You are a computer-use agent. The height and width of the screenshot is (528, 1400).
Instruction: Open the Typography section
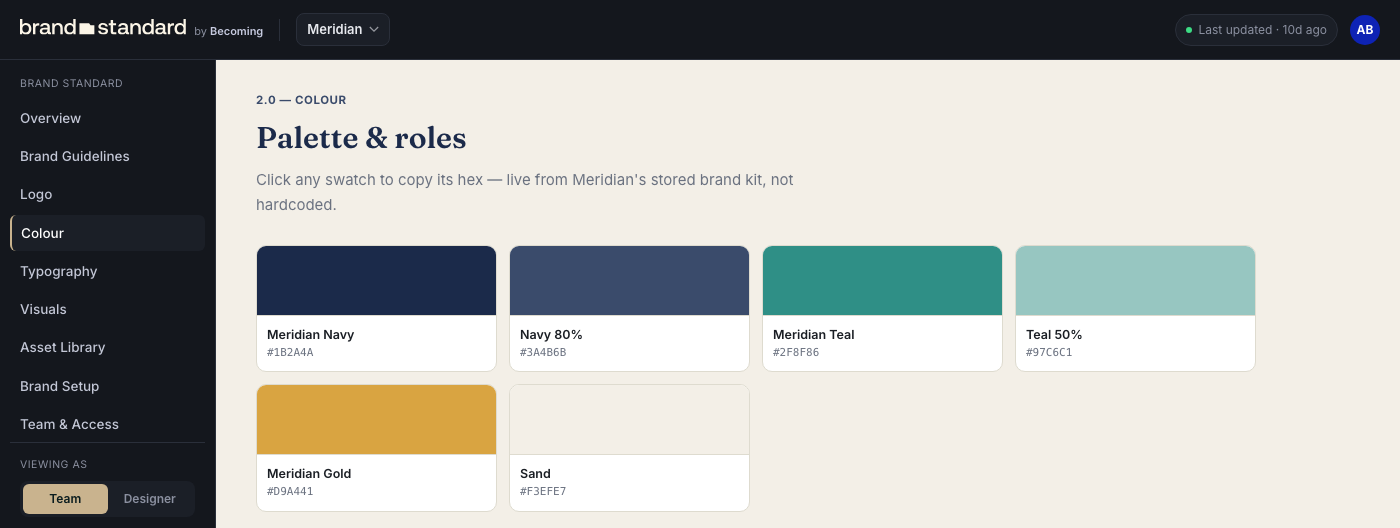pyautogui.click(x=107, y=271)
